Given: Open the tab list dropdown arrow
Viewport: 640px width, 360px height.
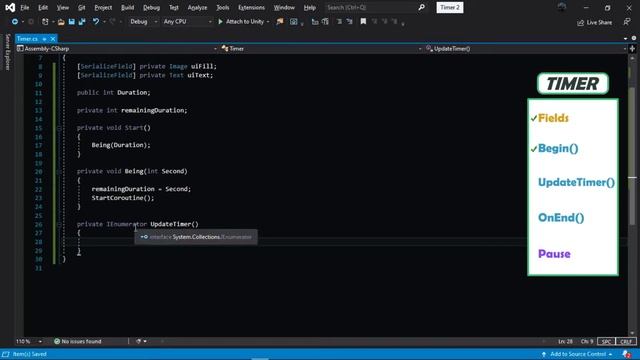Looking at the screenshot, I should (x=625, y=39).
